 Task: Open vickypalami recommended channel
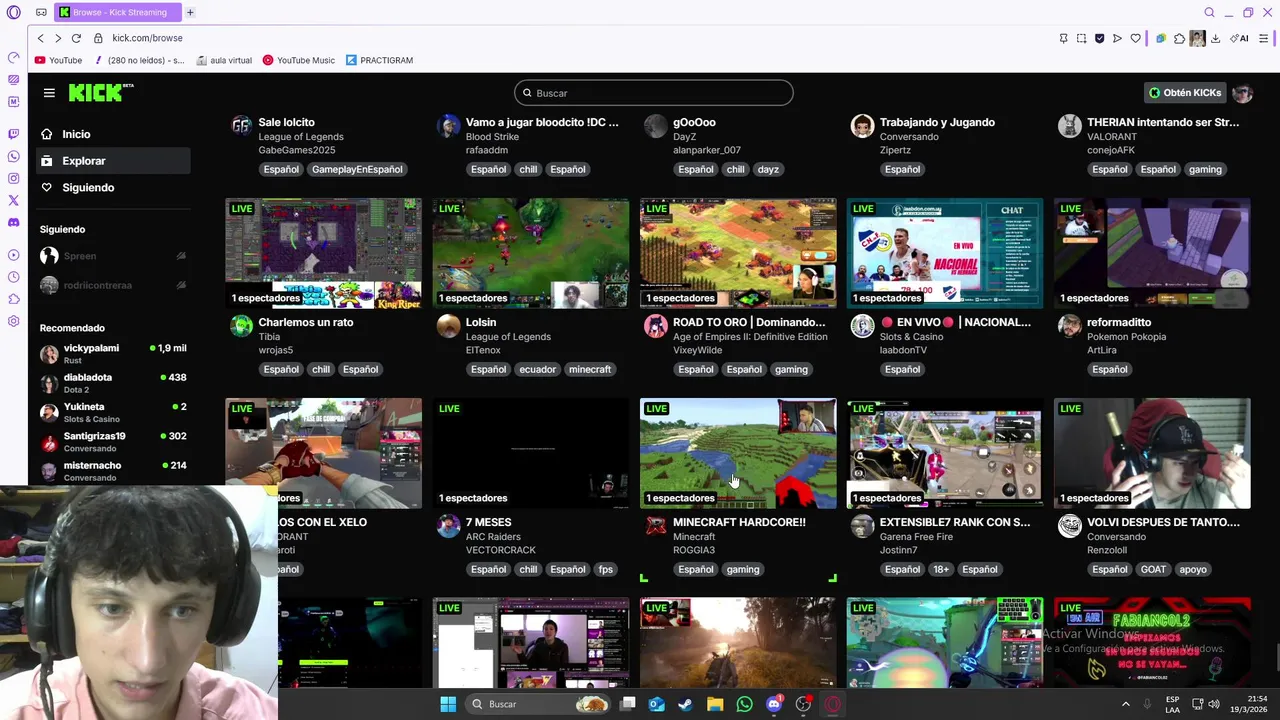coord(112,354)
